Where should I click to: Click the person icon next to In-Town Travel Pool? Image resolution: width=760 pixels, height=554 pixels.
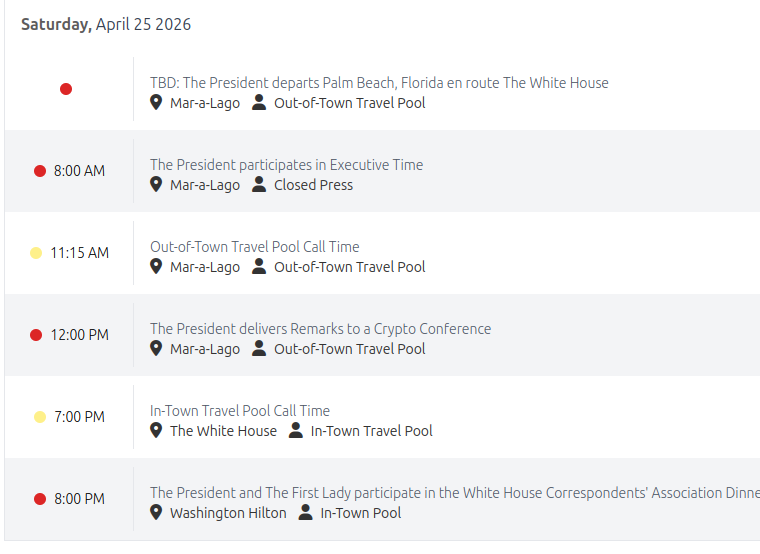(x=295, y=430)
